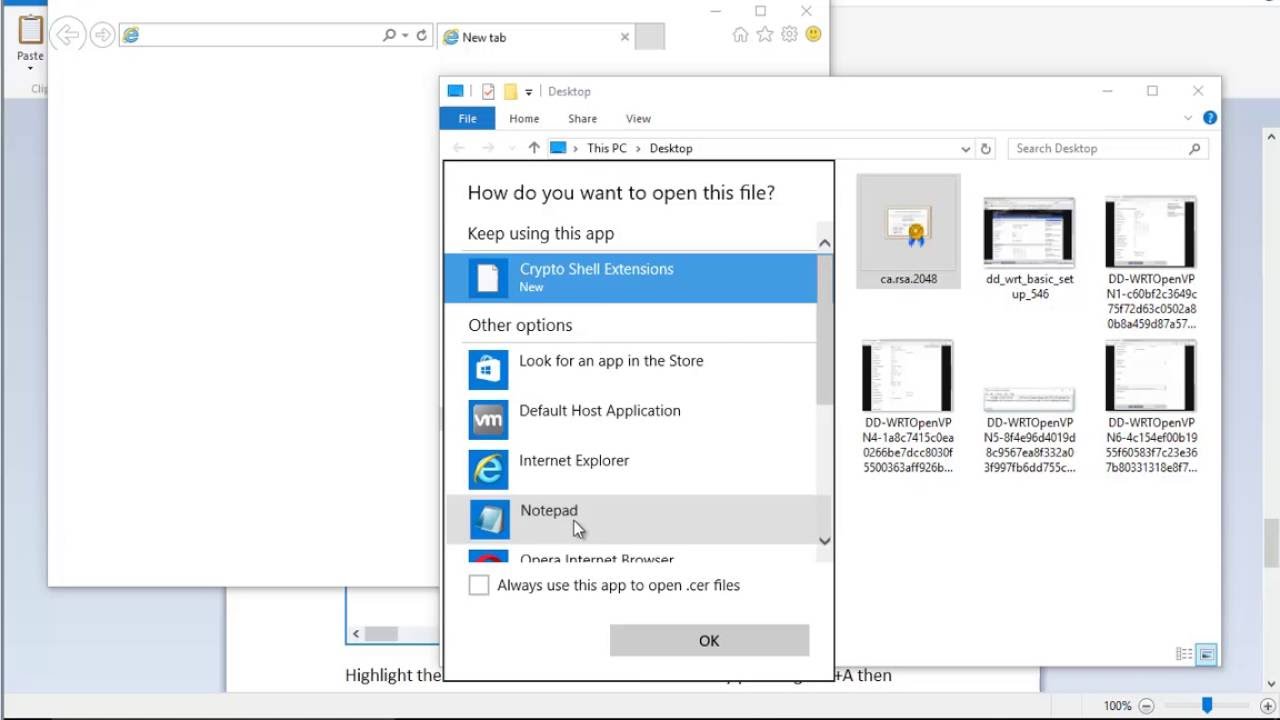Choose Look for an app in the Store
1280x720 pixels.
[x=630, y=369]
